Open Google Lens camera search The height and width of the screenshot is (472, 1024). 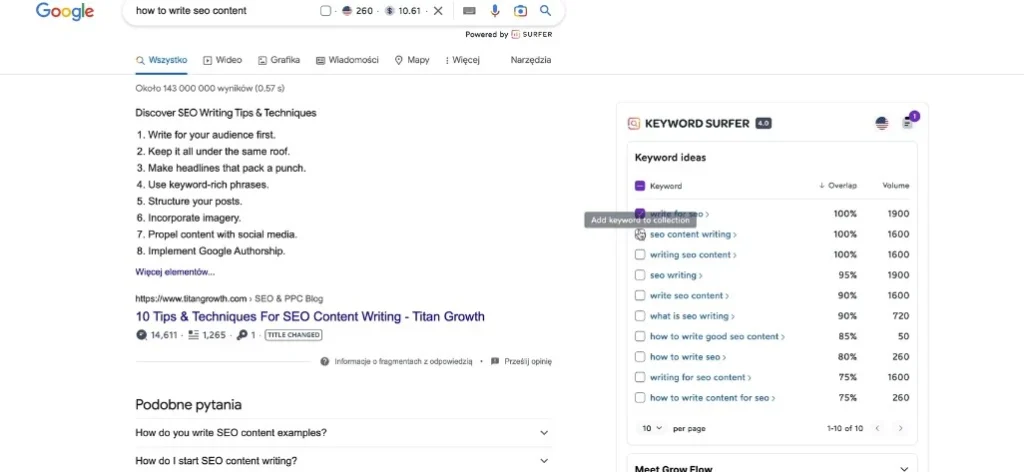pyautogui.click(x=520, y=11)
